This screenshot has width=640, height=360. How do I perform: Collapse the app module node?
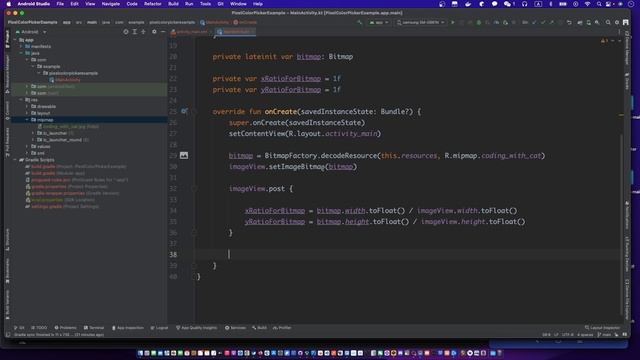click(x=15, y=40)
